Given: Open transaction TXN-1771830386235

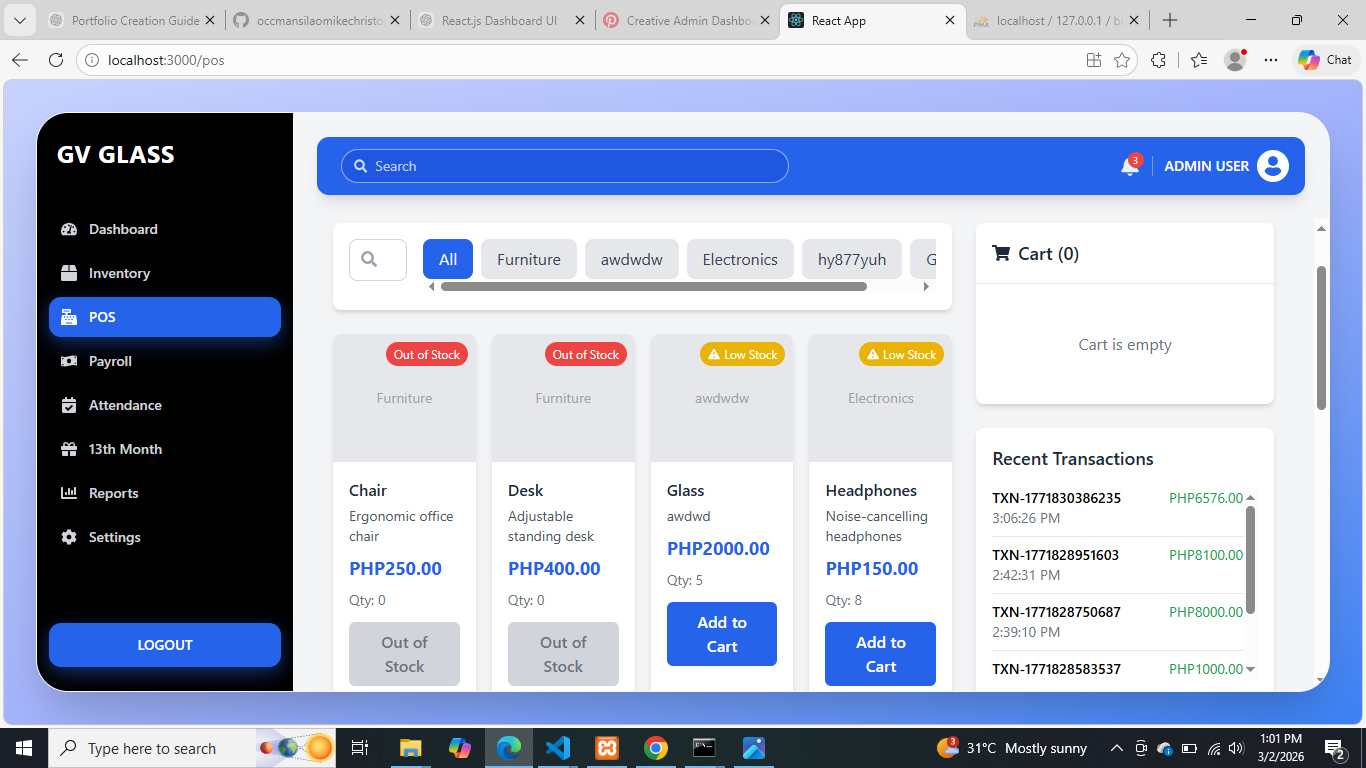Looking at the screenshot, I should point(1118,508).
